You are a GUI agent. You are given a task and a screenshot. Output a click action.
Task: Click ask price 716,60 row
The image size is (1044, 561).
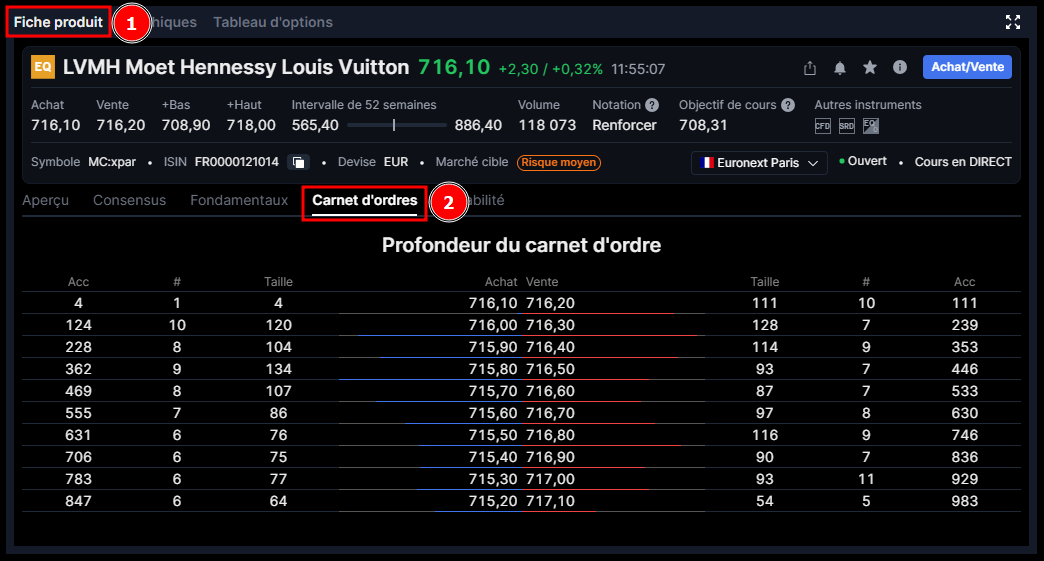tap(550, 391)
